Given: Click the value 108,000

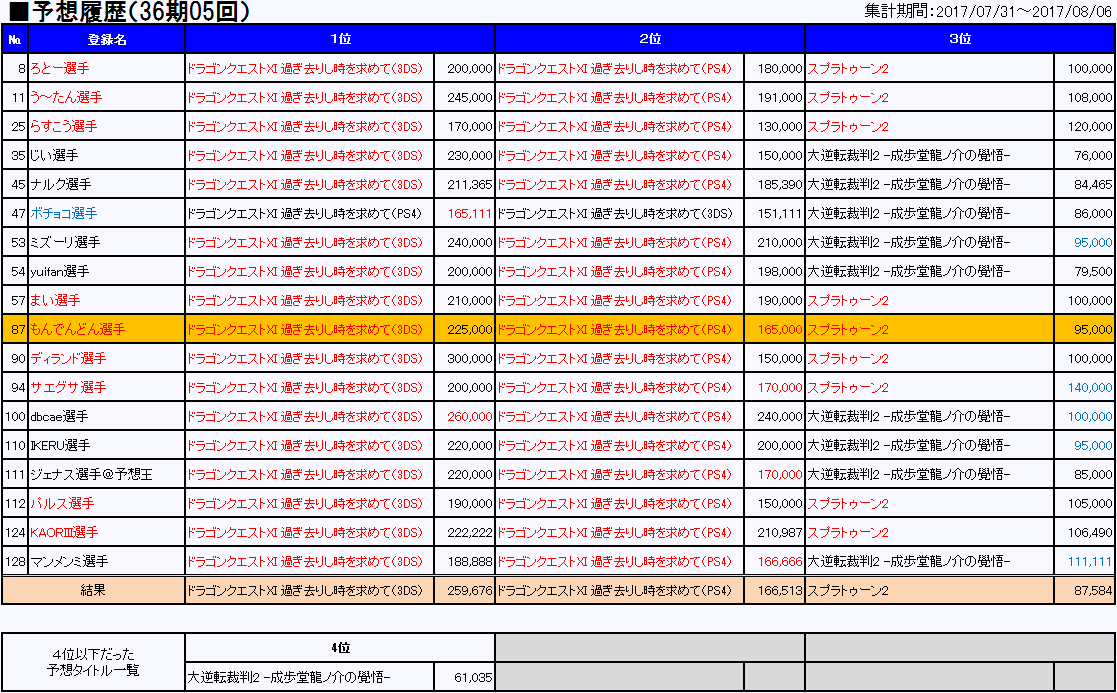Looking at the screenshot, I should 1090,98.
